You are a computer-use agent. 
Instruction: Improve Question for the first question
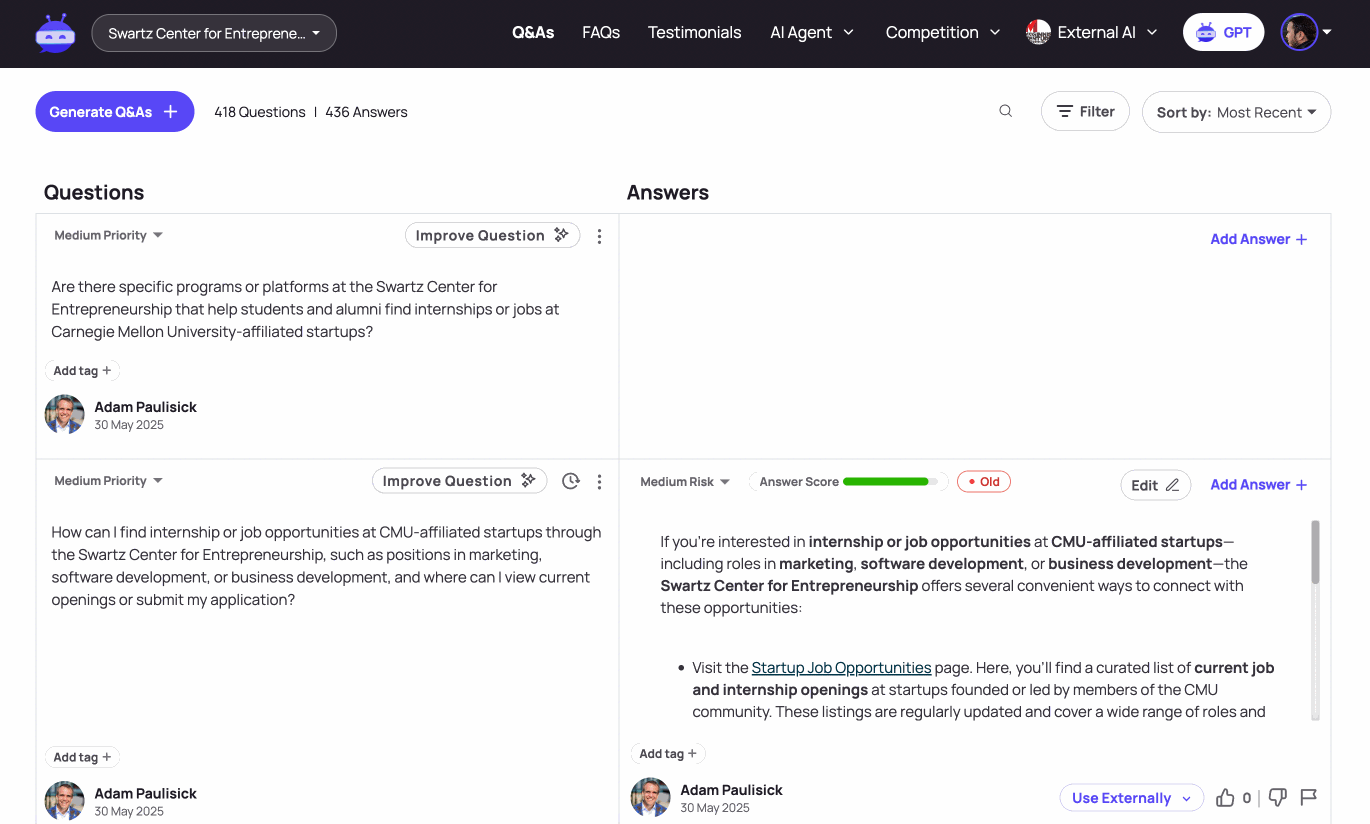(492, 235)
